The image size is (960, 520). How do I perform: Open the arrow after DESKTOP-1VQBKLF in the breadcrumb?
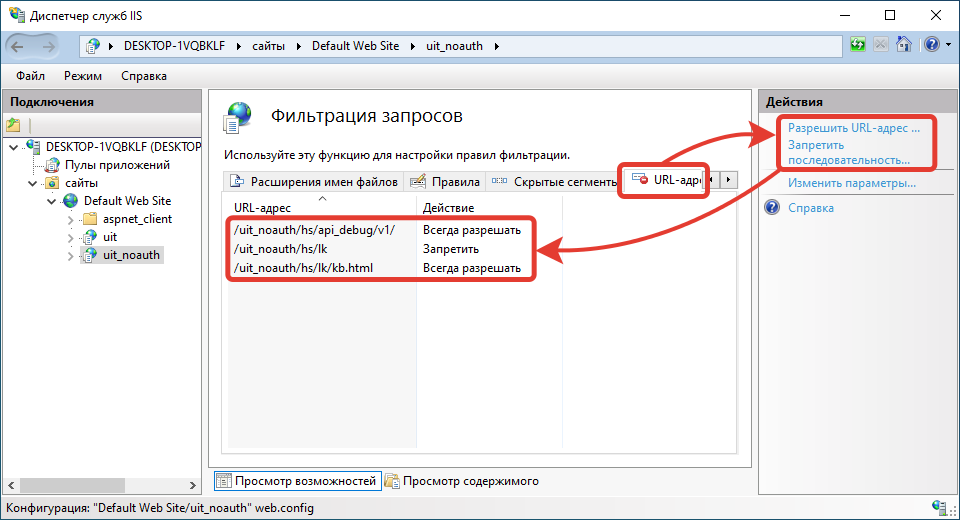pyautogui.click(x=238, y=47)
